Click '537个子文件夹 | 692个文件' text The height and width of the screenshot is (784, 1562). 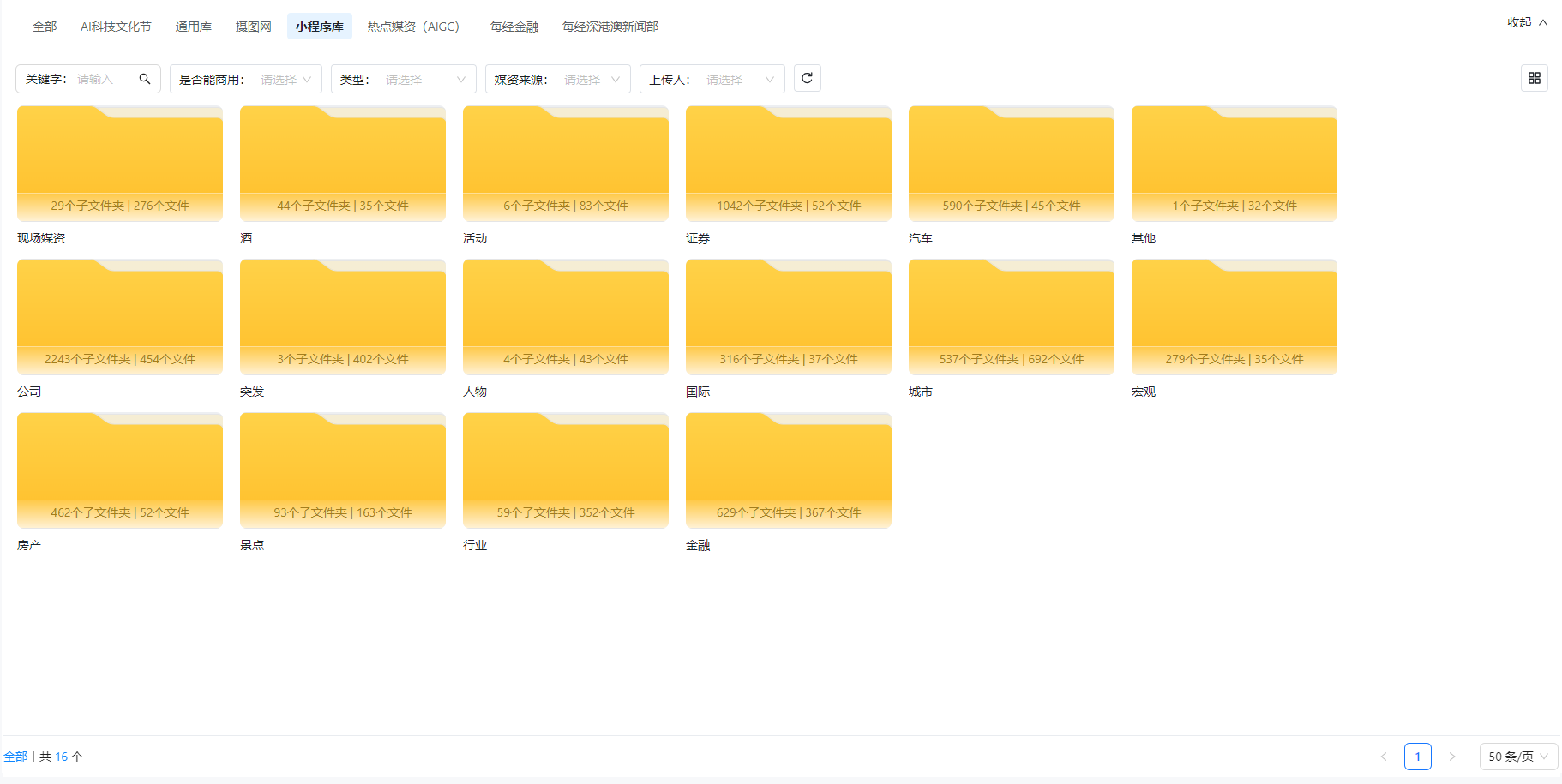click(x=1012, y=359)
